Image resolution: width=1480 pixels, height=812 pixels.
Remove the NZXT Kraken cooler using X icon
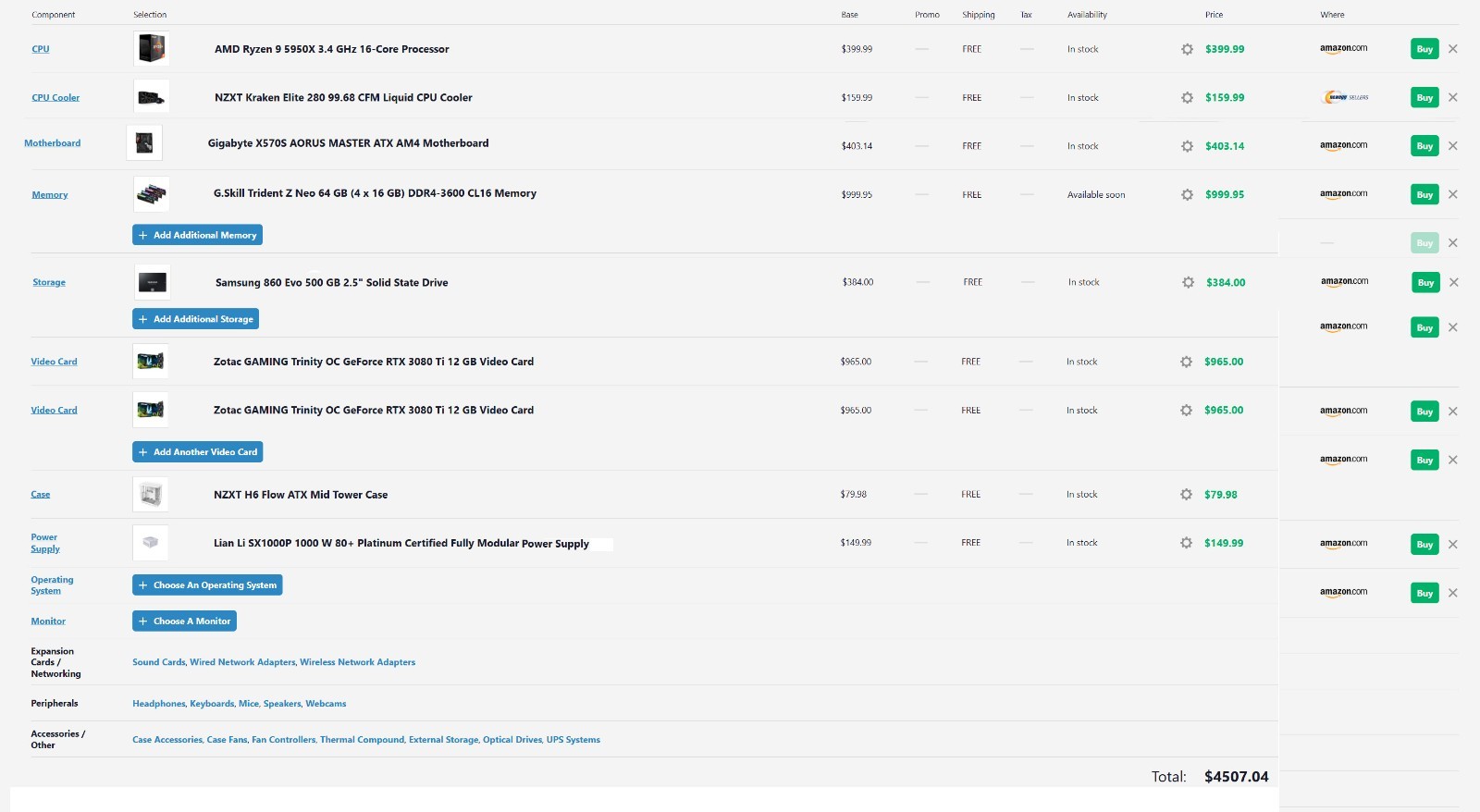tap(1452, 97)
